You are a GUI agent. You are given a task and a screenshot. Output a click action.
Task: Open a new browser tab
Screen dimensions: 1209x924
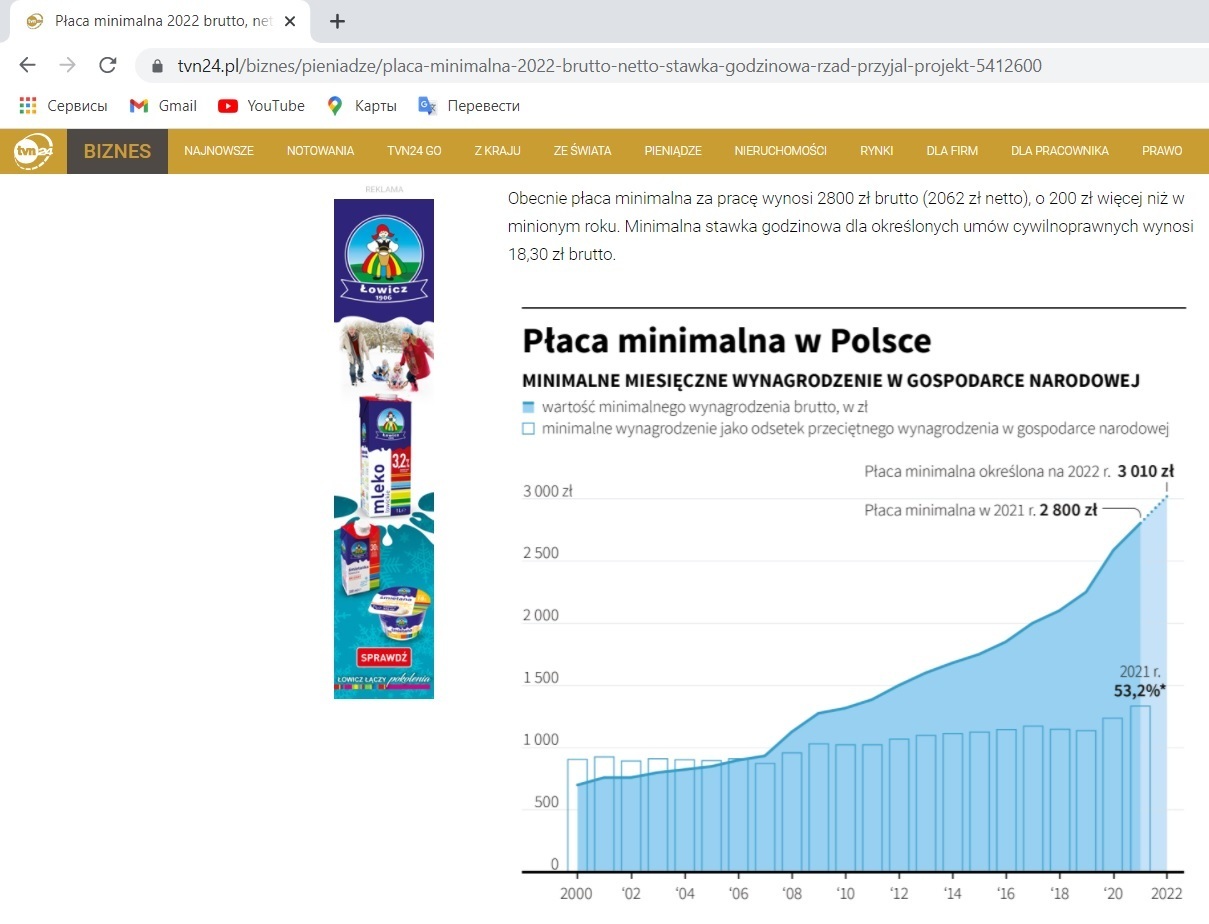[x=337, y=21]
